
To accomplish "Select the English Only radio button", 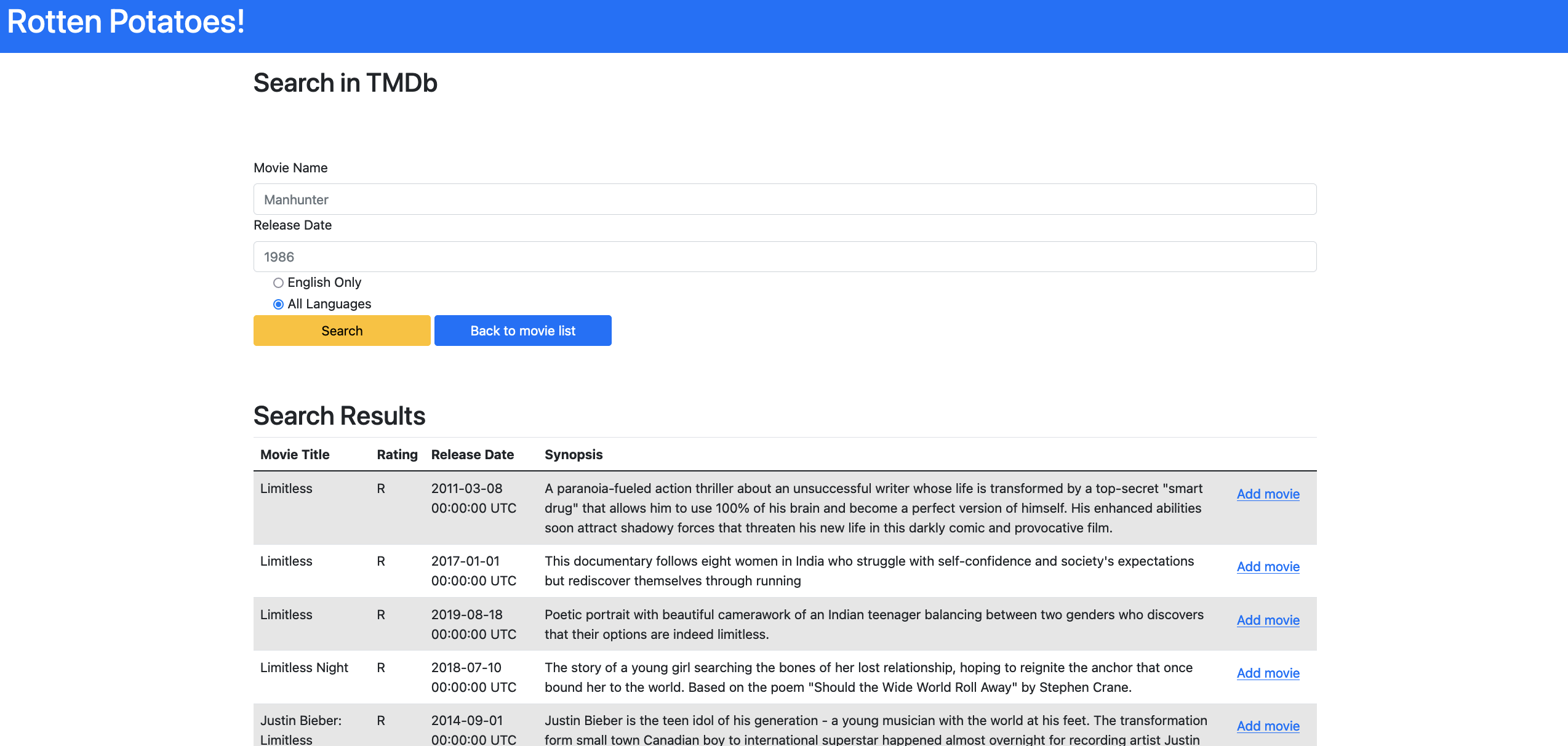I will point(278,283).
